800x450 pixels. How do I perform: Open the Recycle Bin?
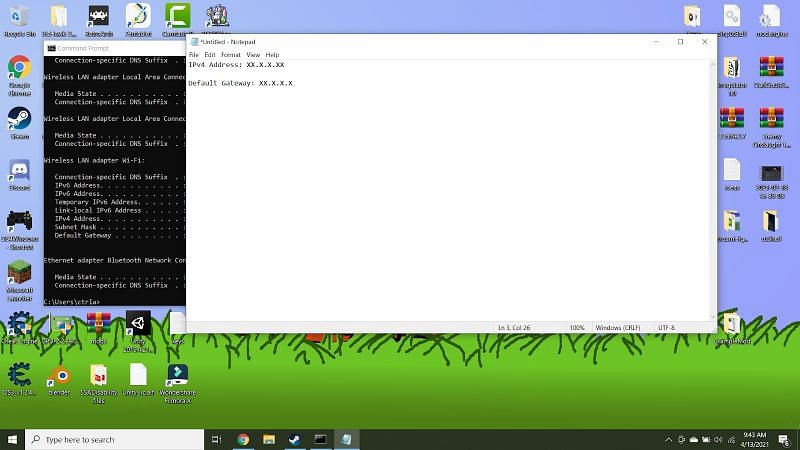click(x=17, y=17)
